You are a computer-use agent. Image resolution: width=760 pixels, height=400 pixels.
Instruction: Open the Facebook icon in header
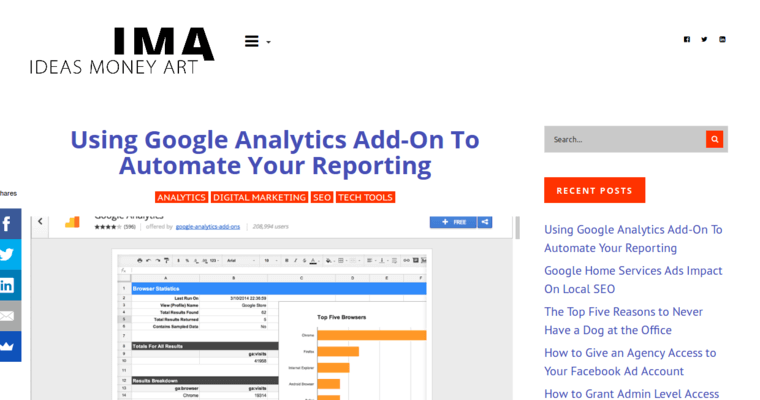point(687,39)
